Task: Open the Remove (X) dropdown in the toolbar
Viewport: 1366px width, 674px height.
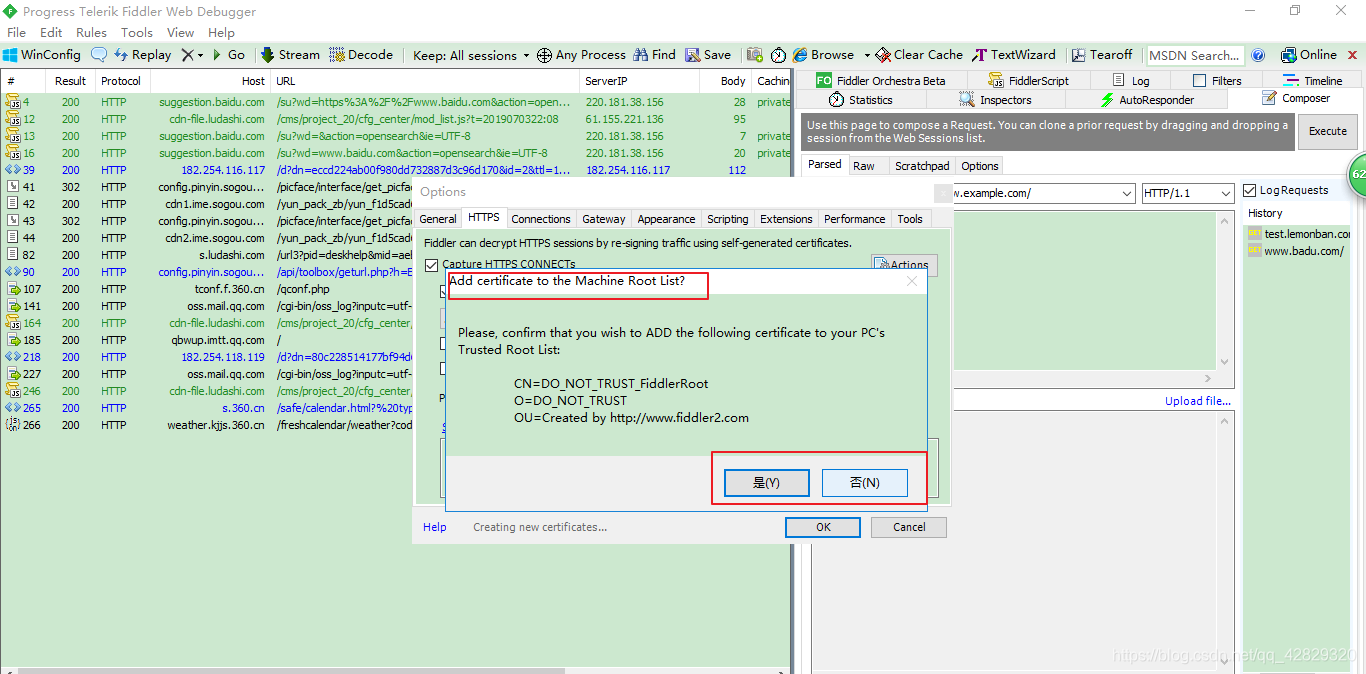Action: click(x=192, y=55)
